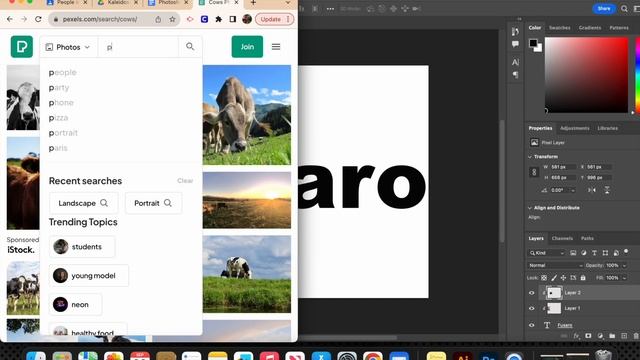Open the layer Kind filter dropdown
Image resolution: width=640 pixels, height=360 pixels.
click(547, 253)
